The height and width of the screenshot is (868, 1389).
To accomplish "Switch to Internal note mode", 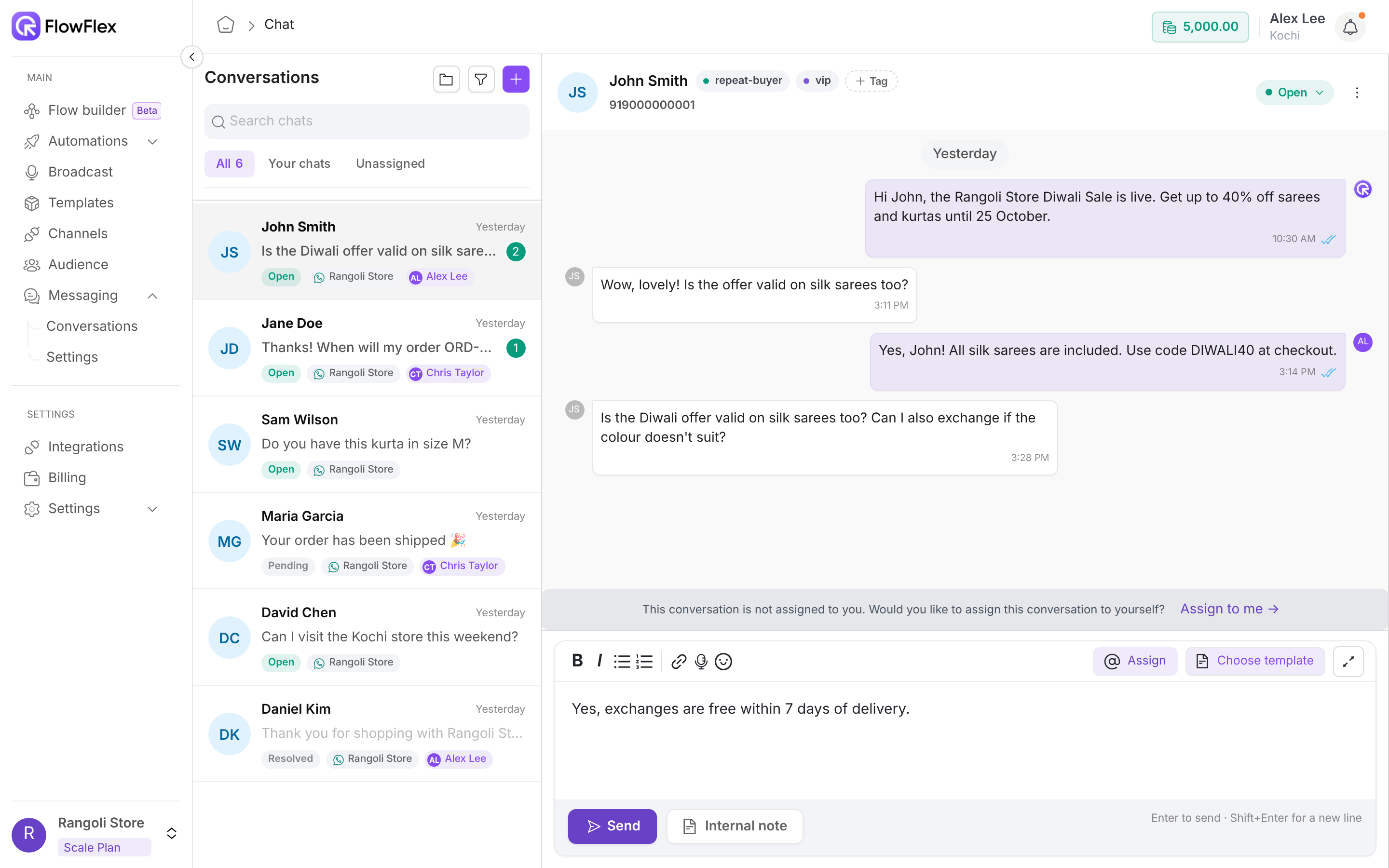I will [735, 826].
